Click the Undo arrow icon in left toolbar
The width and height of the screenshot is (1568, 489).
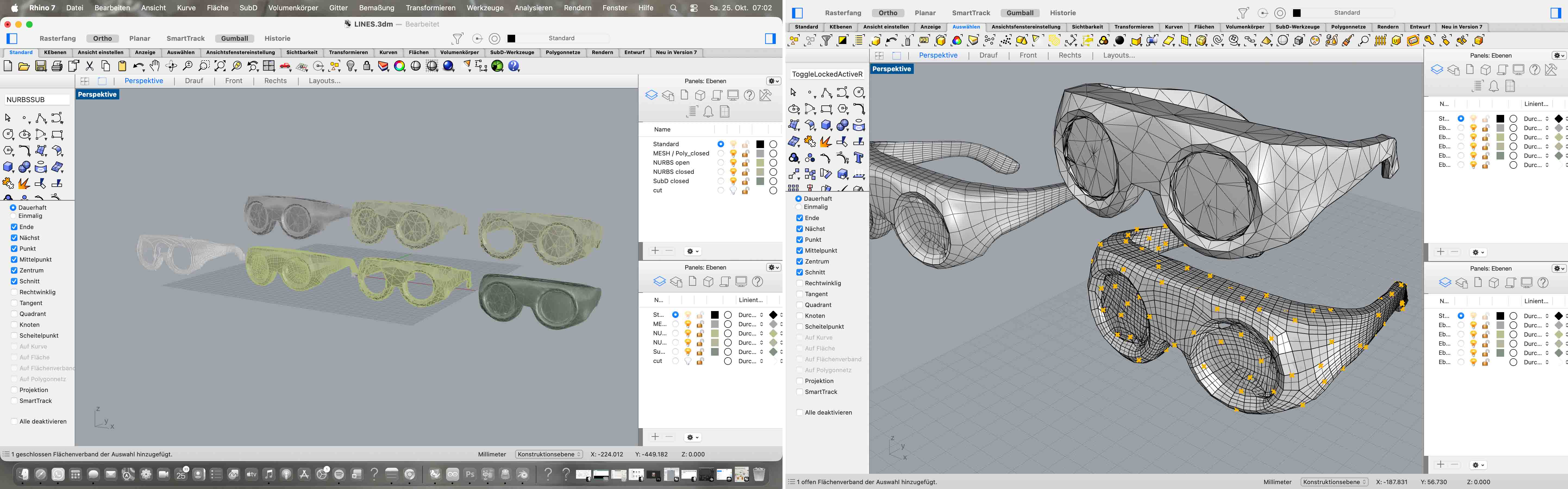(138, 66)
